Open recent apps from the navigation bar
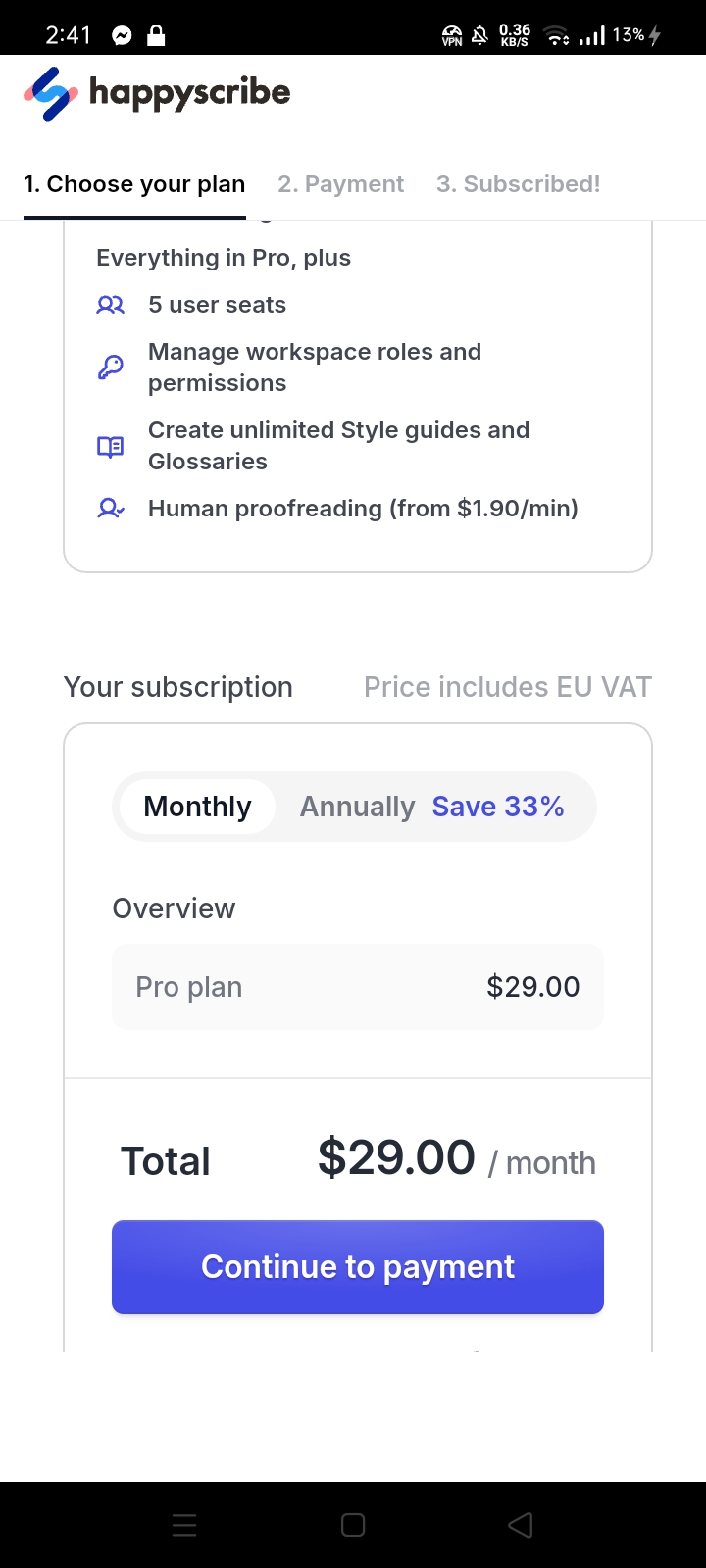 pyautogui.click(x=184, y=1525)
